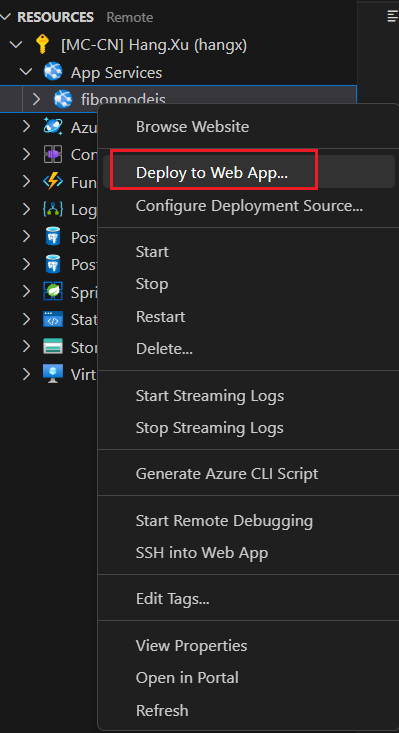
Task: Collapse the Hang.Xu subscription node
Action: [x=17, y=45]
